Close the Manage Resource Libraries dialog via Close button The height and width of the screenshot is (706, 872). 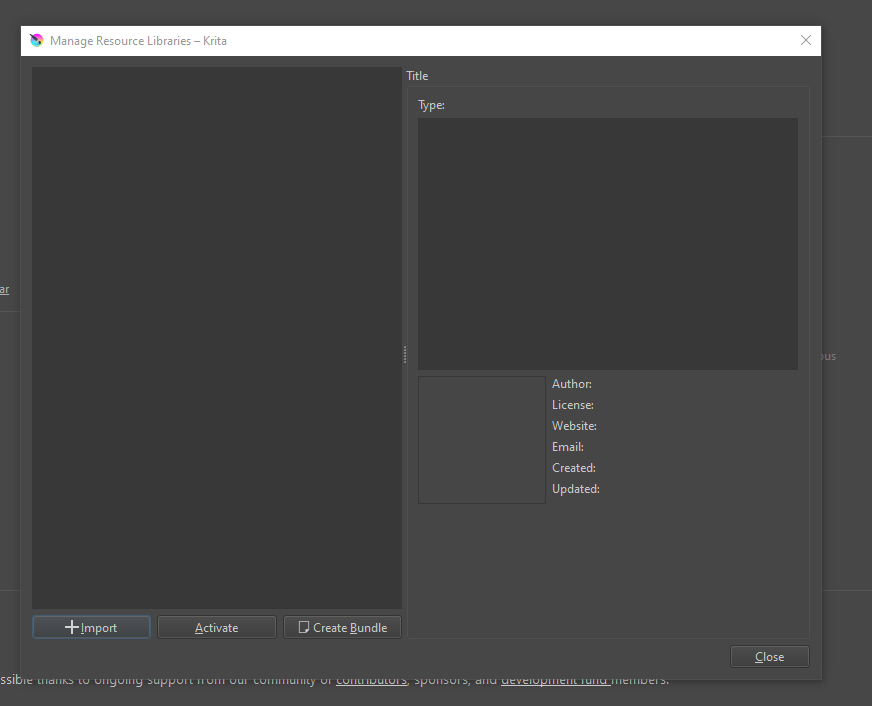pos(769,657)
